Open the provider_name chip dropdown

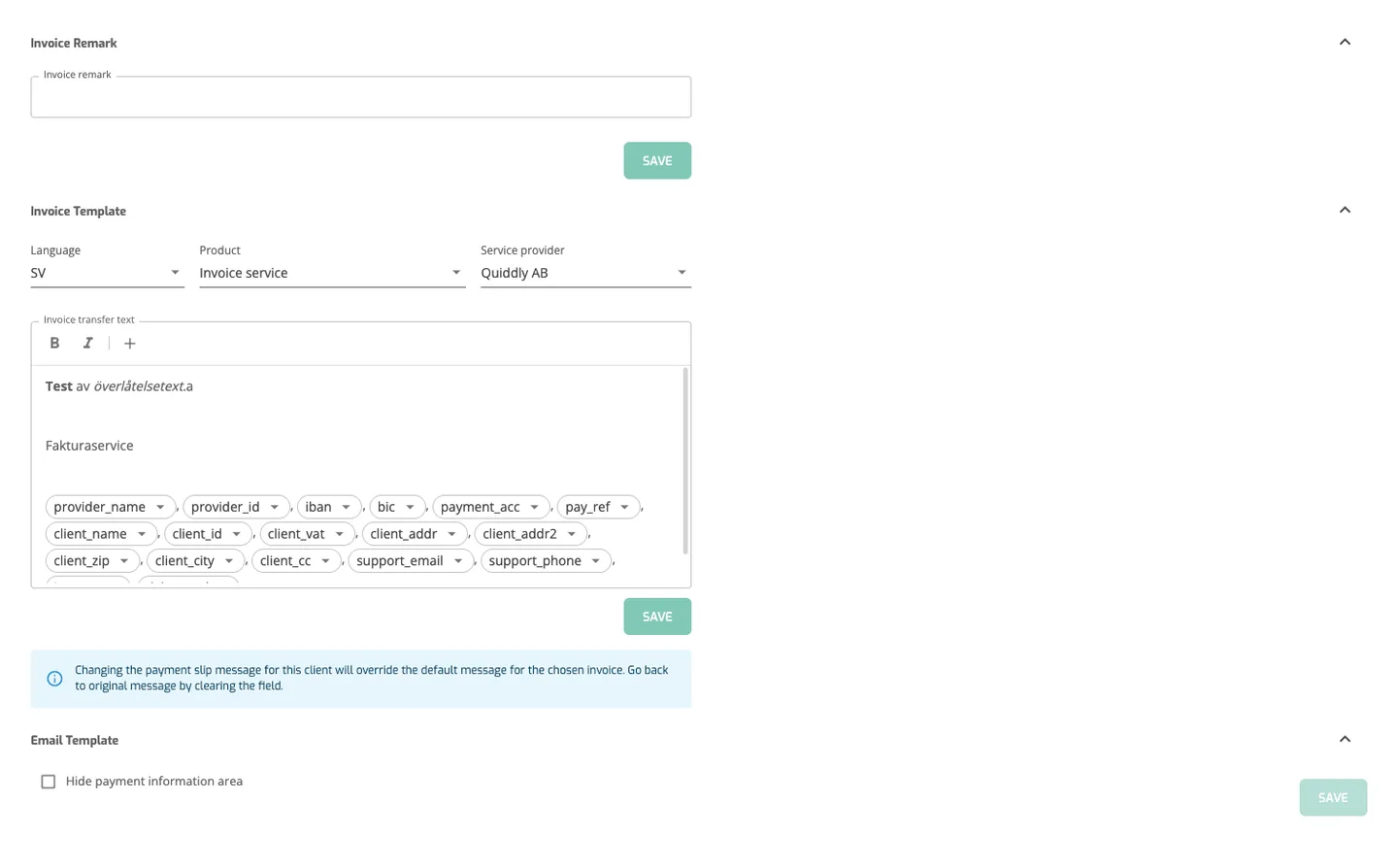160,507
